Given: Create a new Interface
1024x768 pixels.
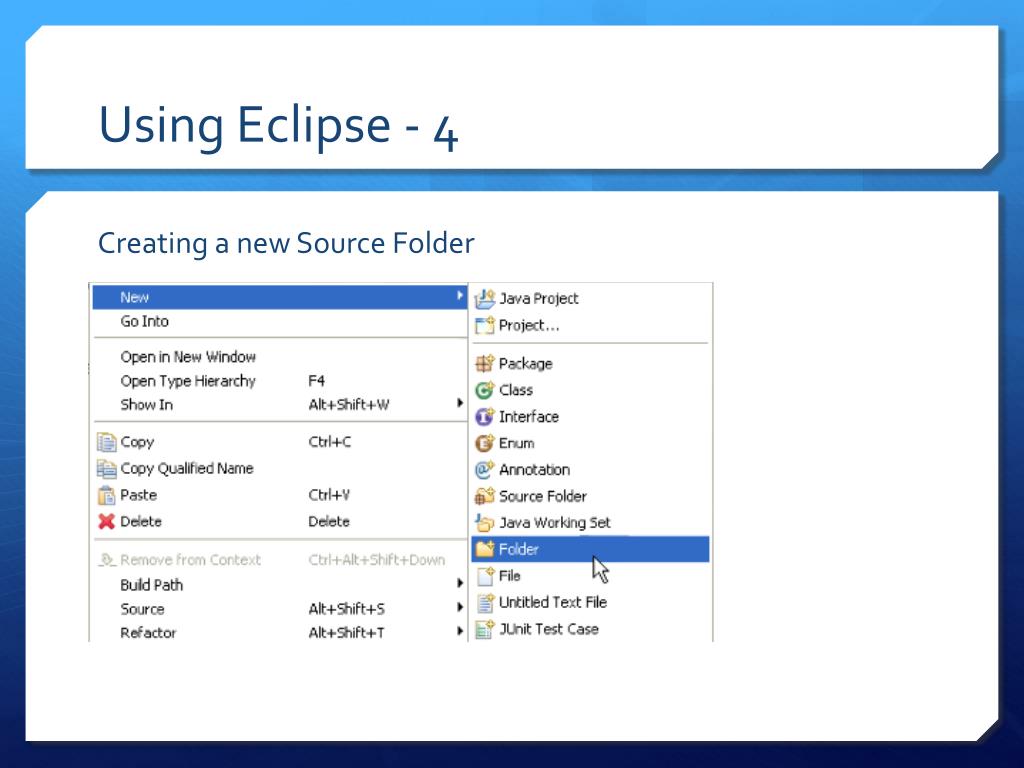Looking at the screenshot, I should click(x=590, y=417).
